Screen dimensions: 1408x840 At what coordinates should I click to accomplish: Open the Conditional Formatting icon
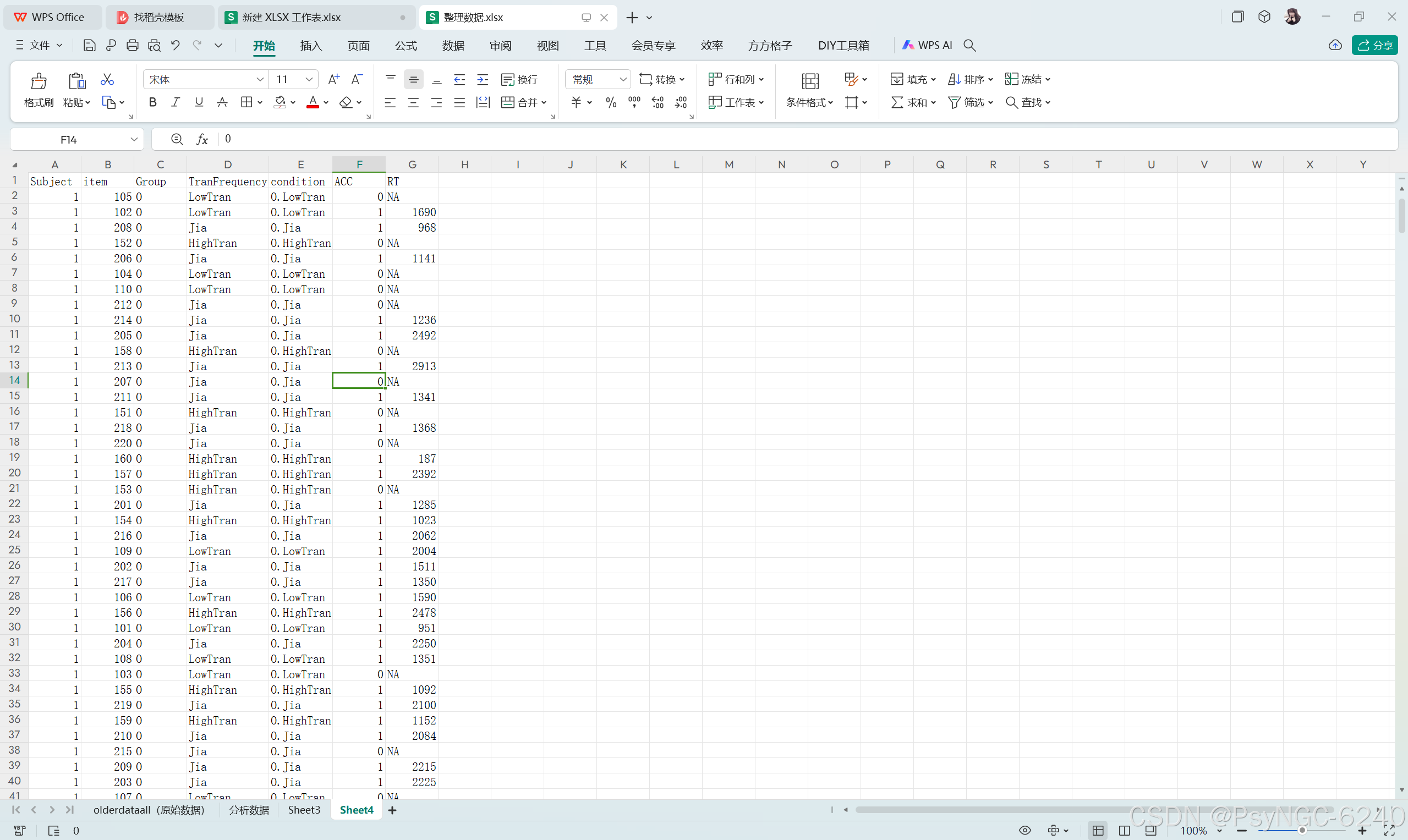(x=809, y=82)
